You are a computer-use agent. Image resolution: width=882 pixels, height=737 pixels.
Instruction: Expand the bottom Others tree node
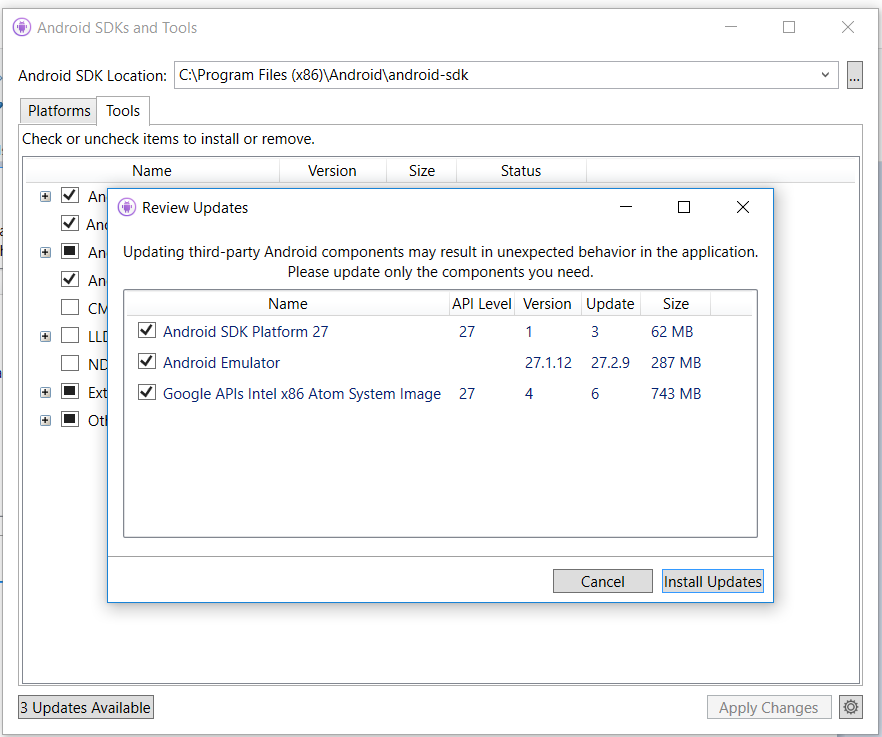[45, 420]
